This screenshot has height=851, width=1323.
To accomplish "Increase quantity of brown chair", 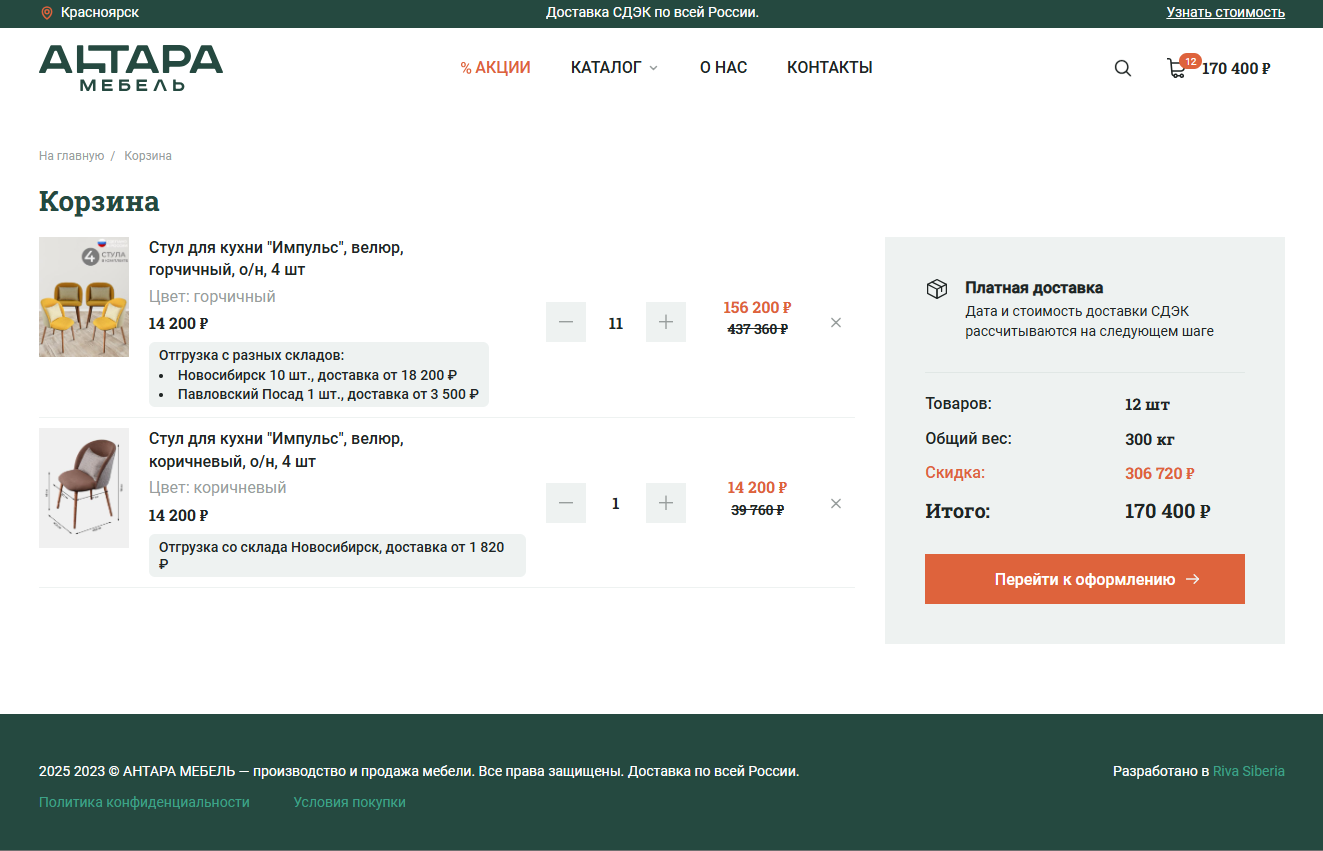I will [666, 503].
